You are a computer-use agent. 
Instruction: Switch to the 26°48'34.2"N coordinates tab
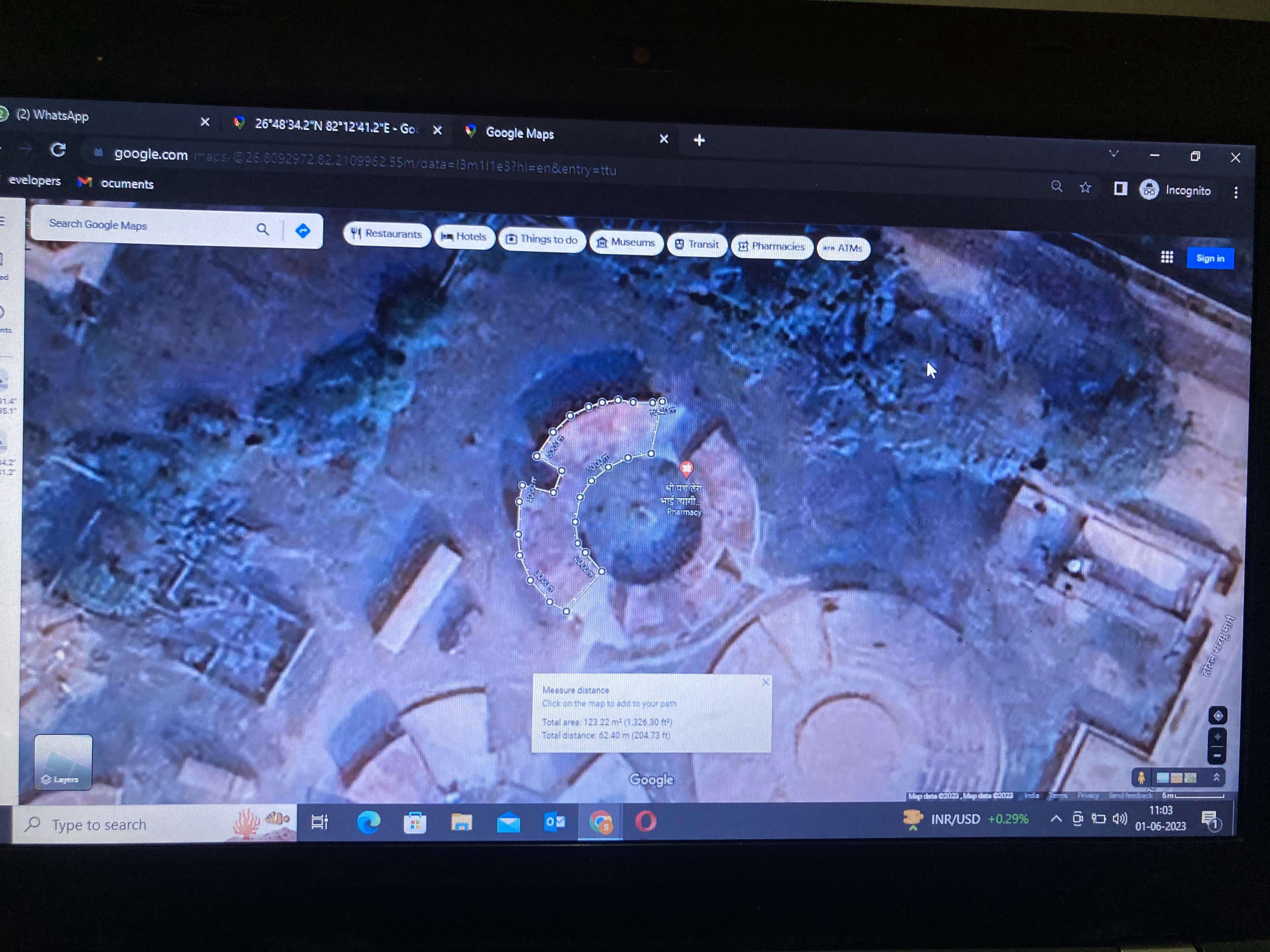(336, 126)
